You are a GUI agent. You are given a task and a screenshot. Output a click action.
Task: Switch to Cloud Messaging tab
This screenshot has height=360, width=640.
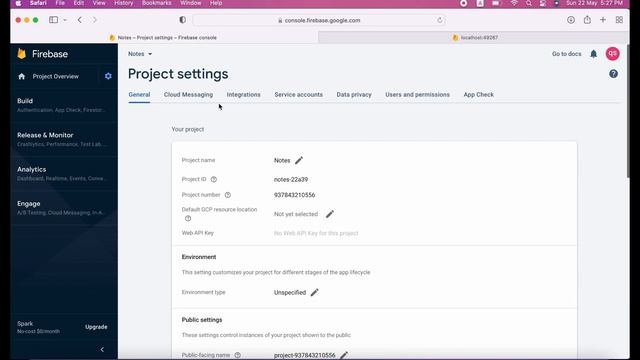click(188, 94)
